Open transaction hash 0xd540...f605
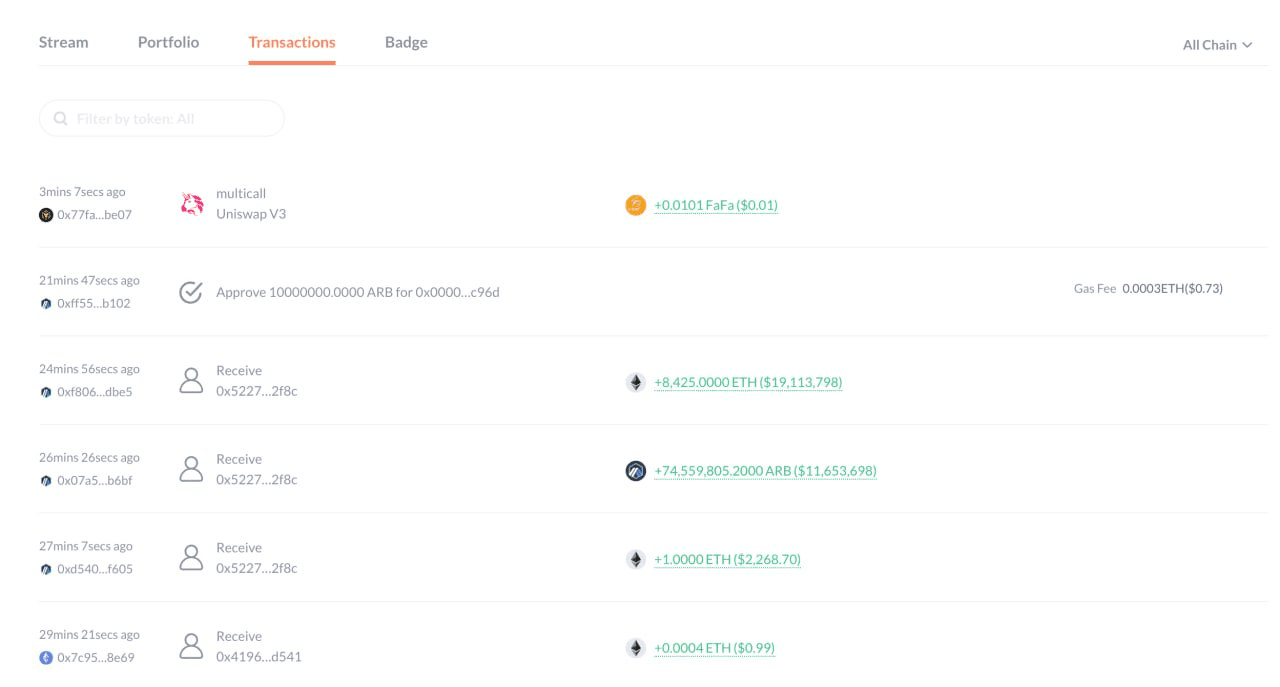 (94, 569)
